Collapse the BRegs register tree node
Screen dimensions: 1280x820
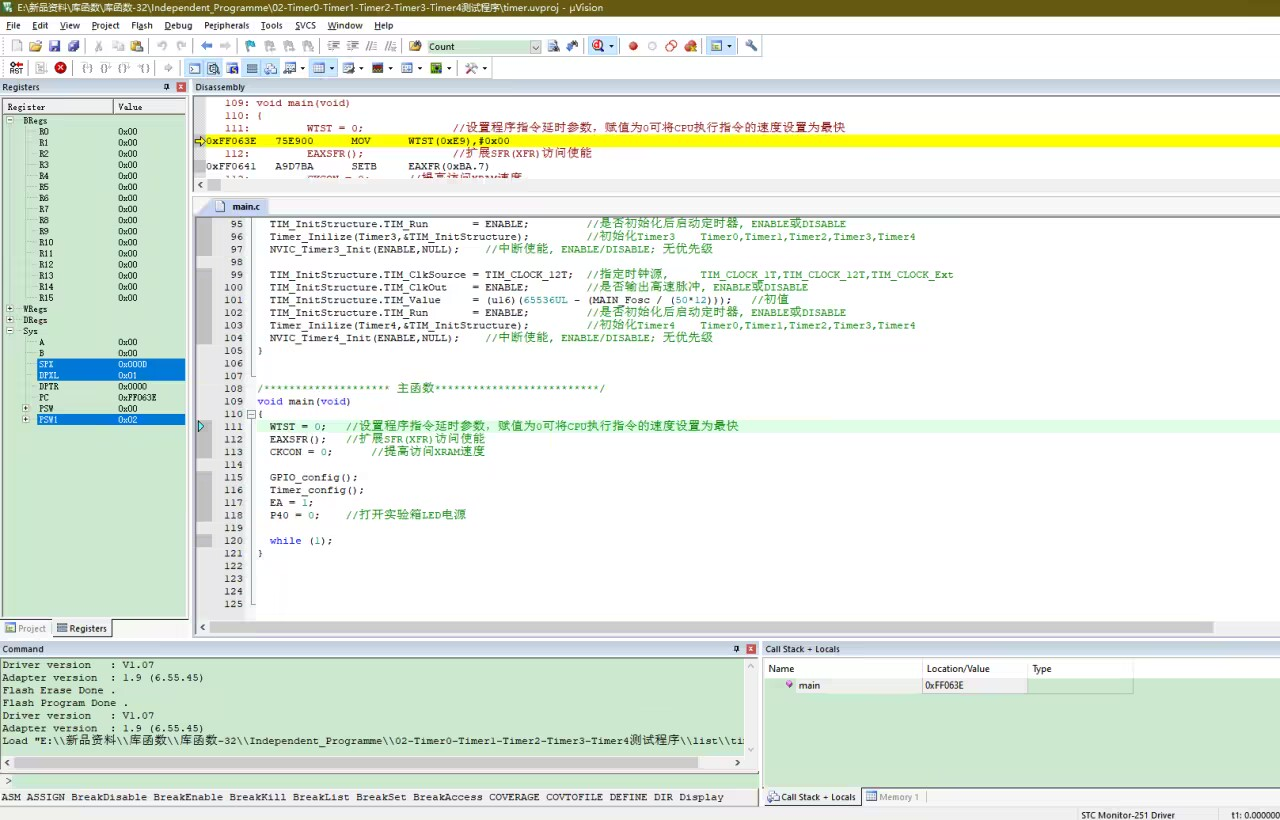pos(11,120)
